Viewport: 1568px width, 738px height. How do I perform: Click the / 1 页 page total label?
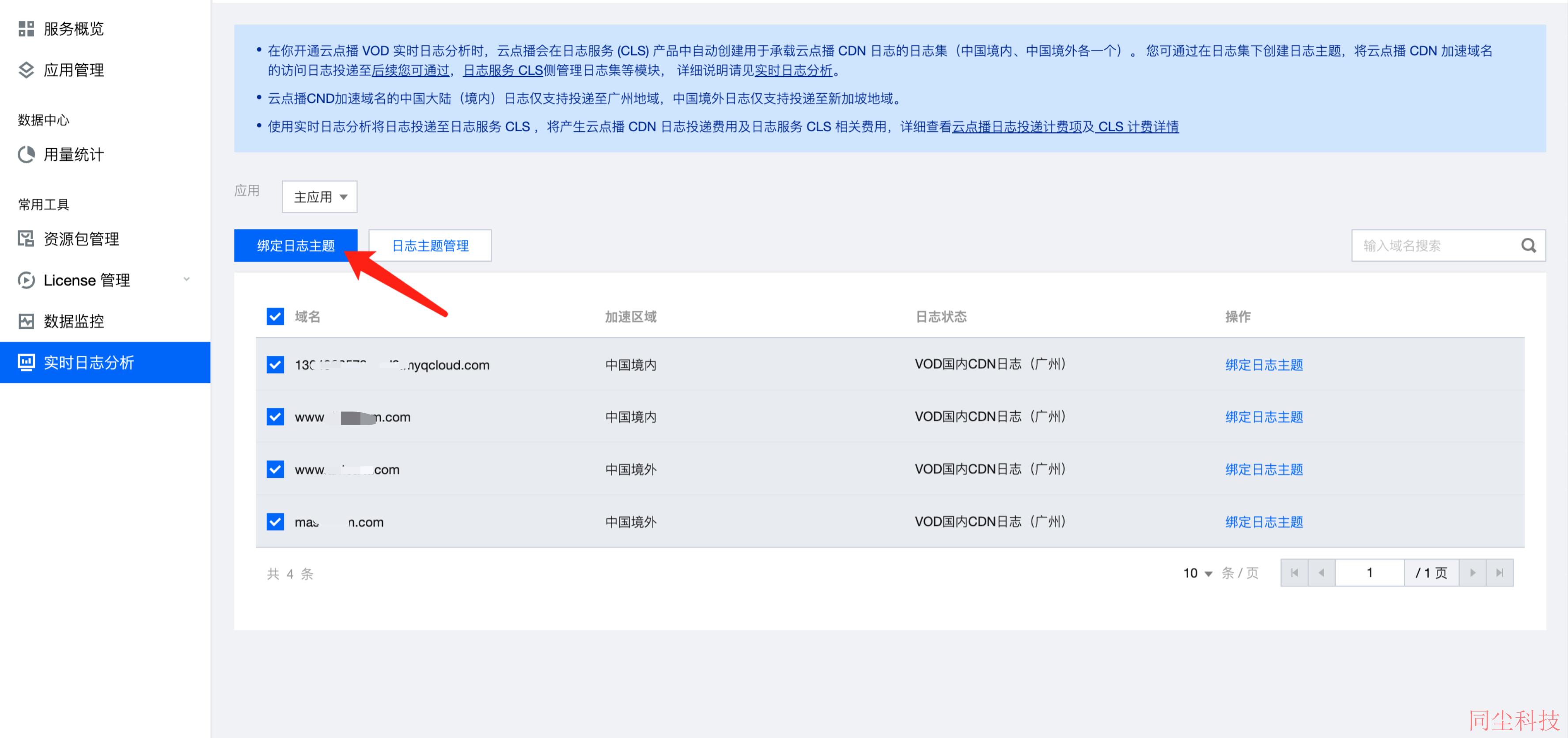tap(1431, 573)
